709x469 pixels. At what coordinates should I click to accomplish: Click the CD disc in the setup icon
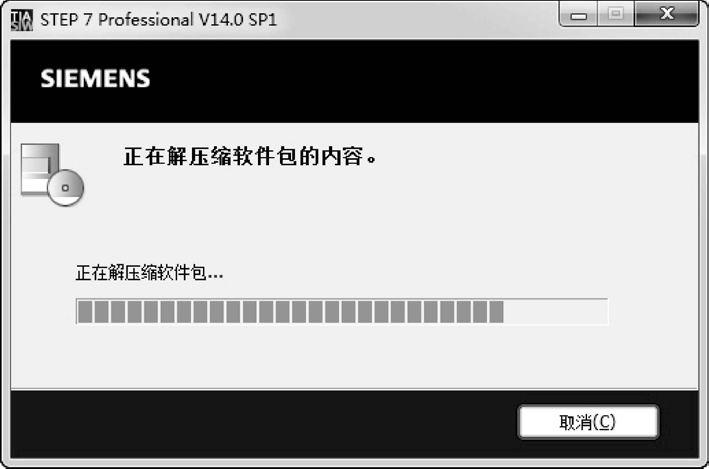66,188
